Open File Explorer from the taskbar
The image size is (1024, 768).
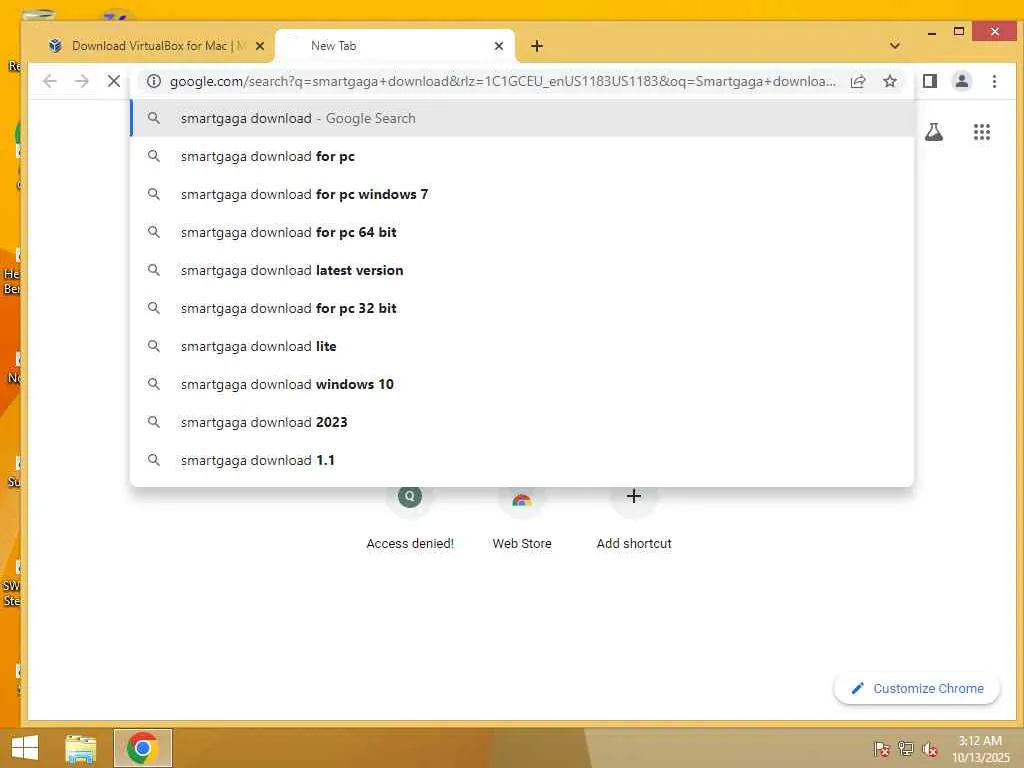click(x=81, y=748)
